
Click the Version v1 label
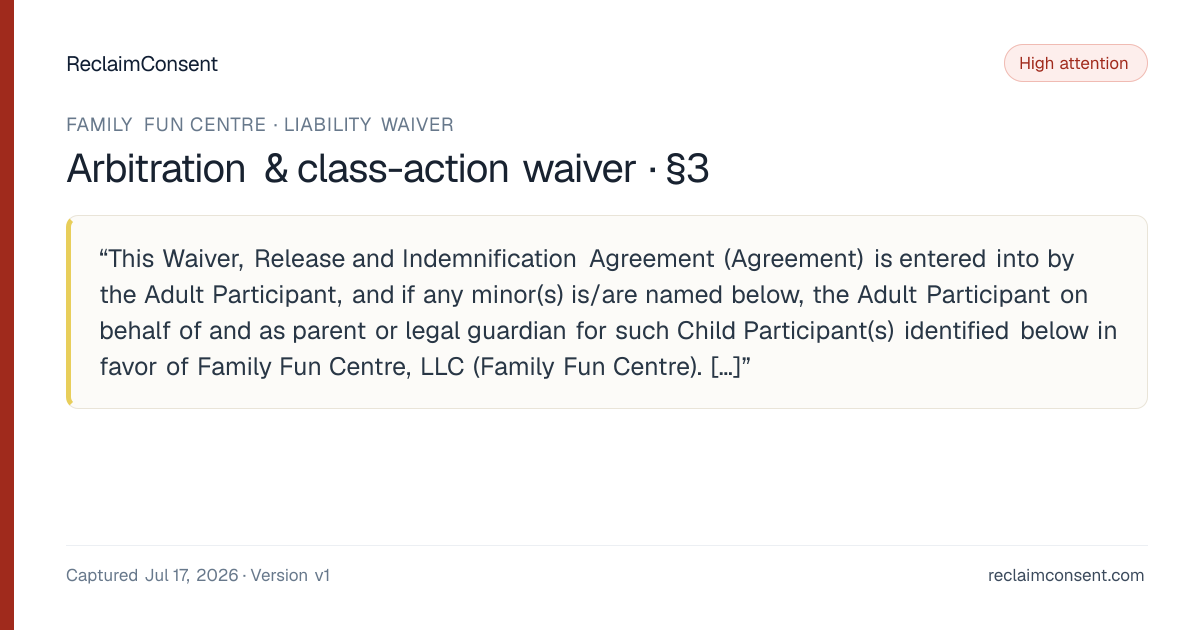coord(290,575)
